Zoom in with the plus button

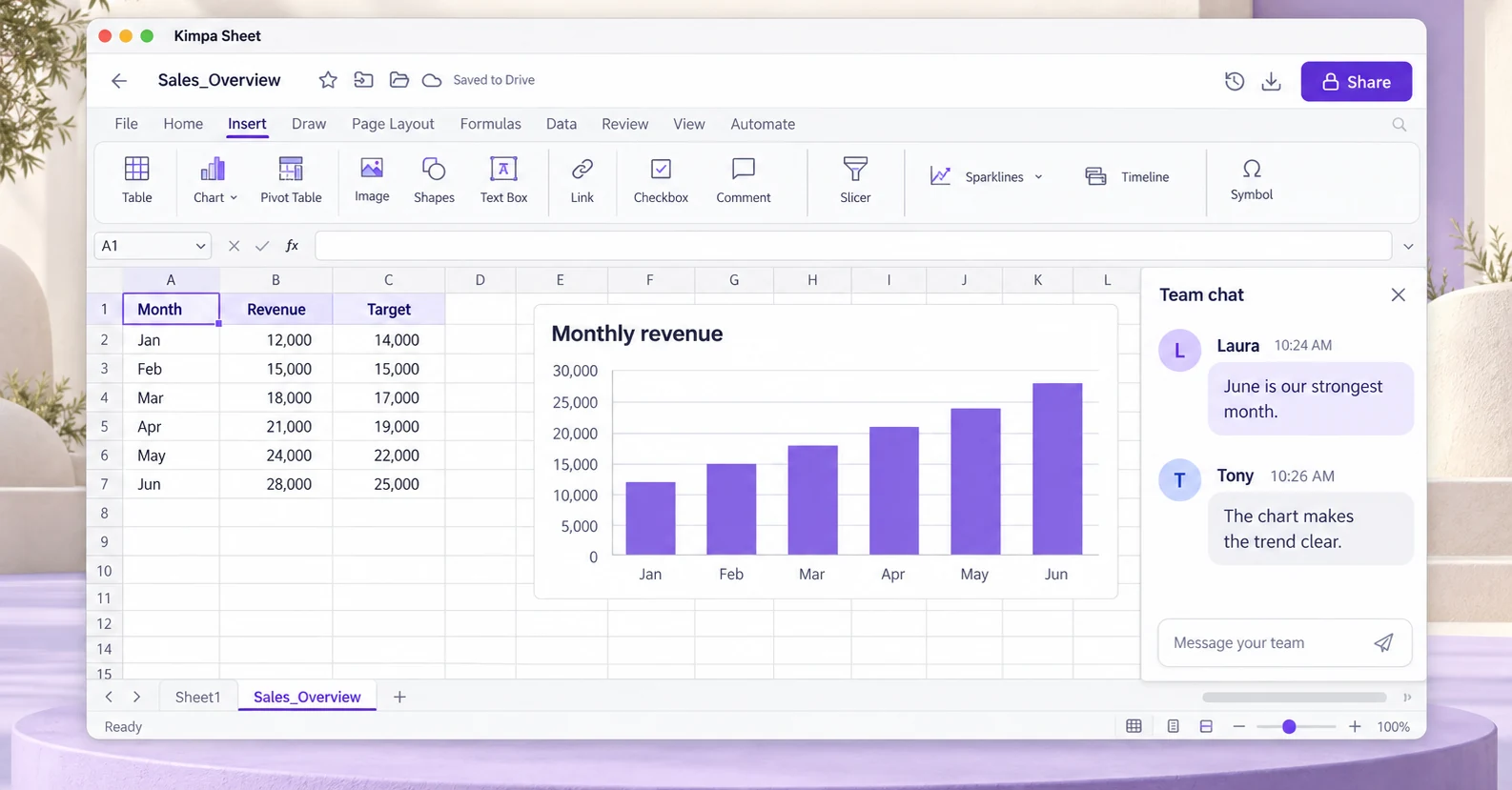1355,726
